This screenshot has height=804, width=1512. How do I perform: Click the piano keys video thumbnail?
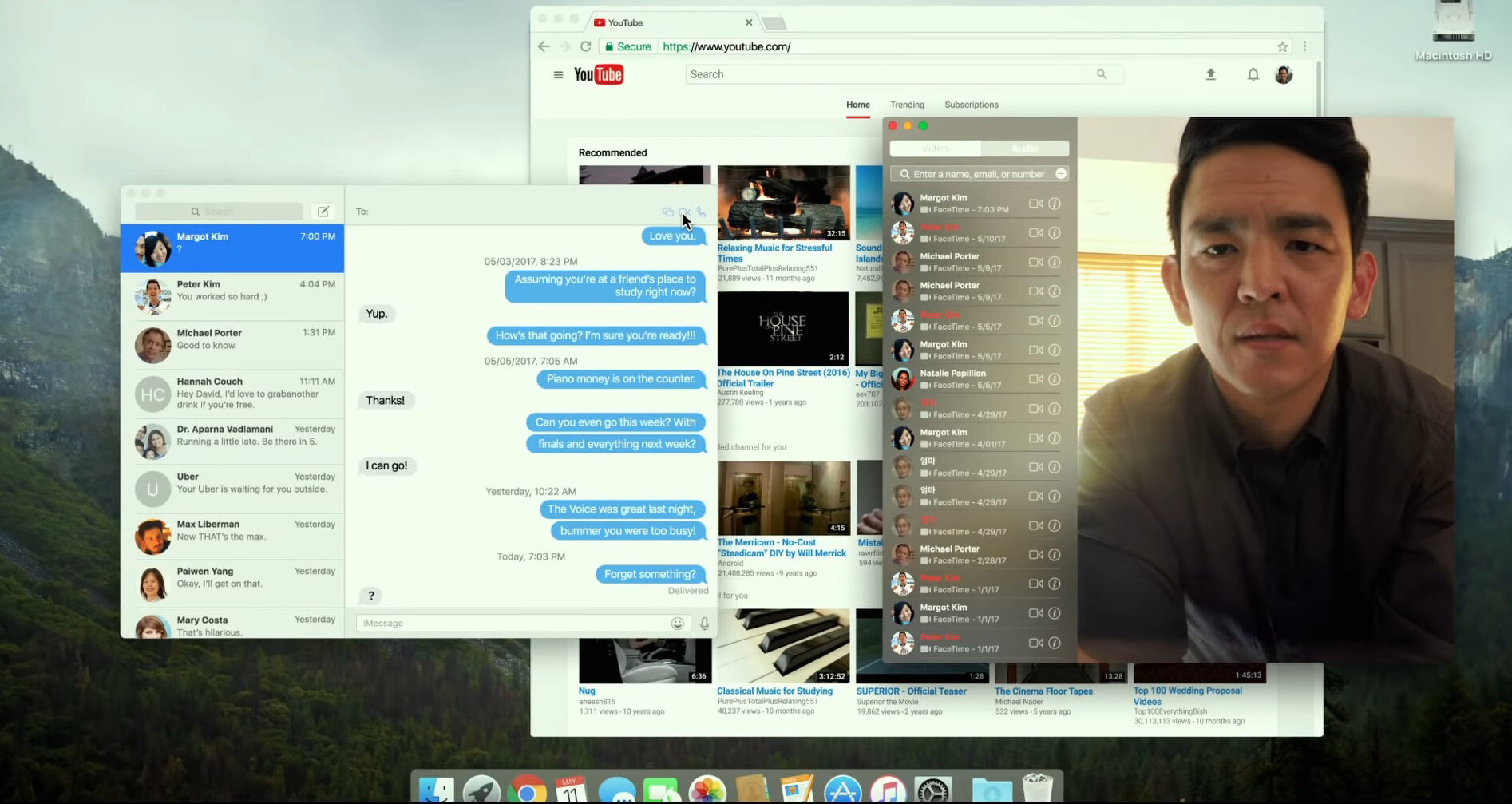[783, 646]
